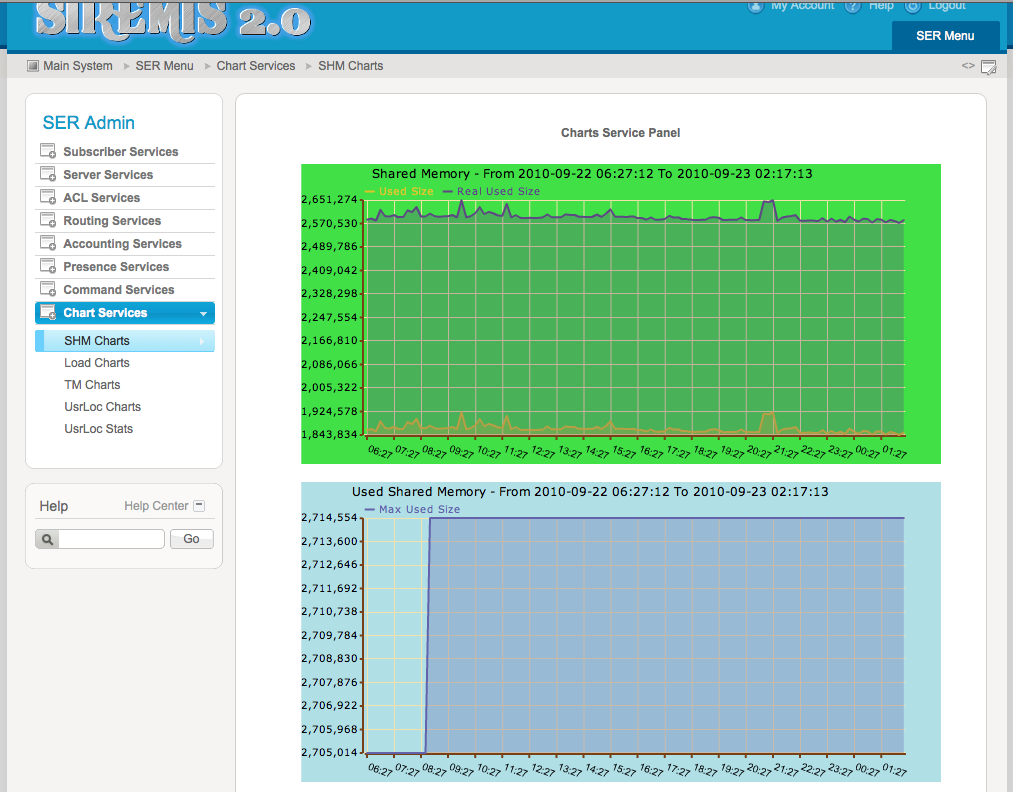This screenshot has width=1013, height=792.
Task: Expand the Routing Services section
Action: coord(111,221)
